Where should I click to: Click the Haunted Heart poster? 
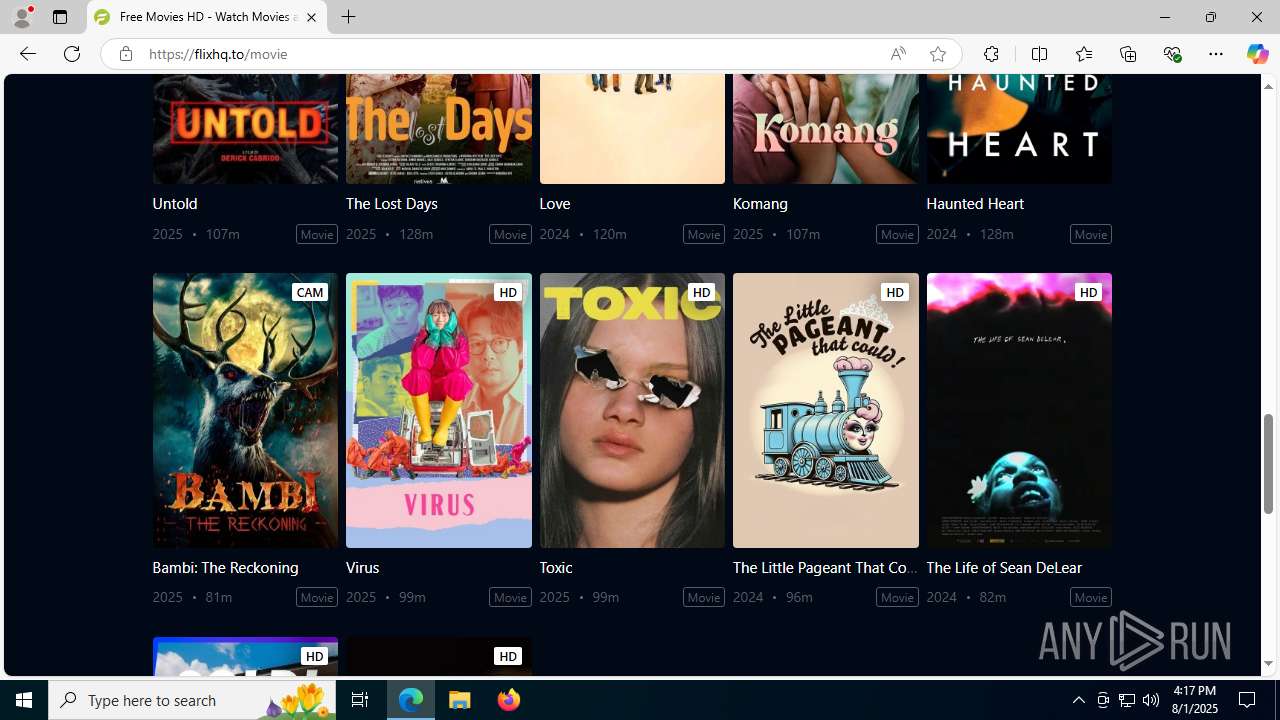pyautogui.click(x=1019, y=129)
